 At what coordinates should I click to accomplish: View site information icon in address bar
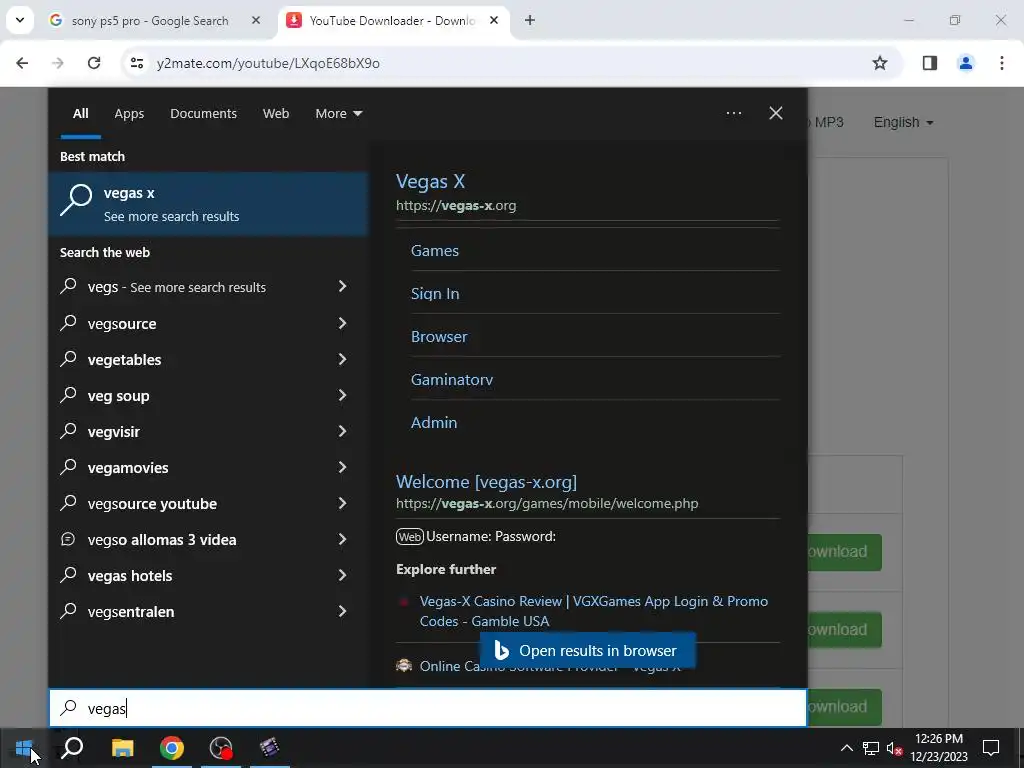[x=136, y=63]
